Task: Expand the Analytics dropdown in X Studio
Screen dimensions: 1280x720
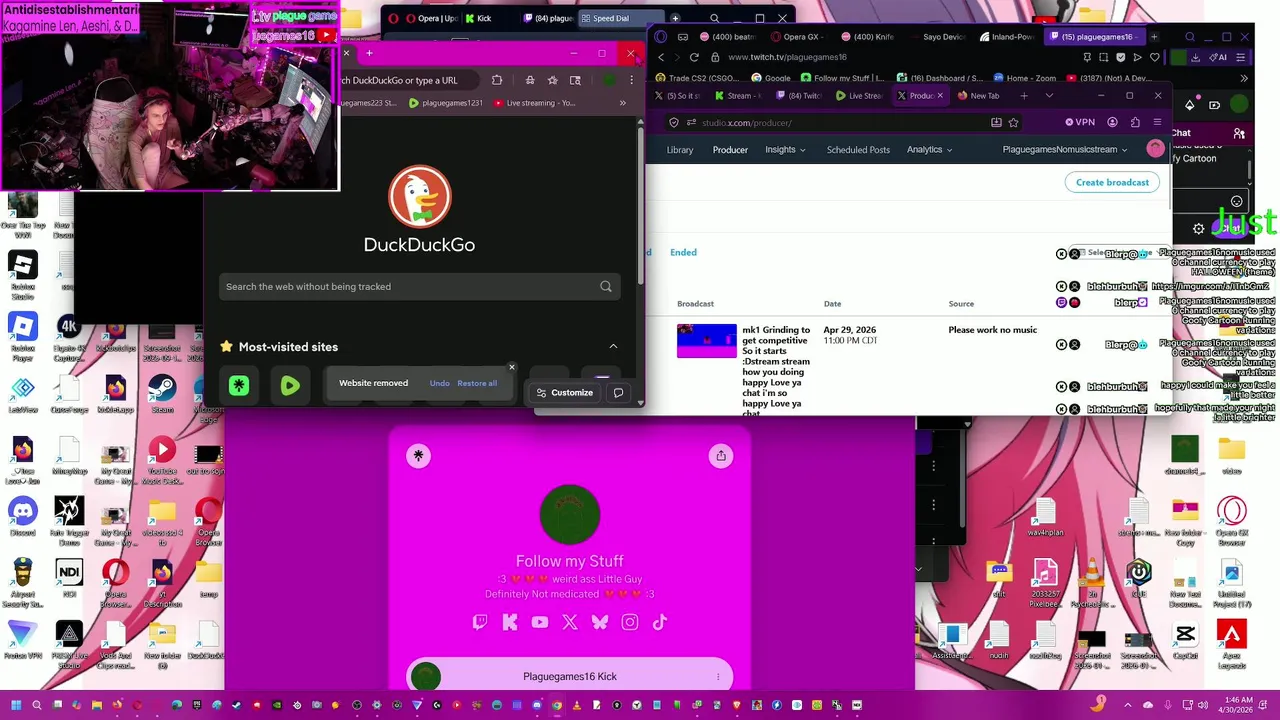Action: pyautogui.click(x=929, y=150)
